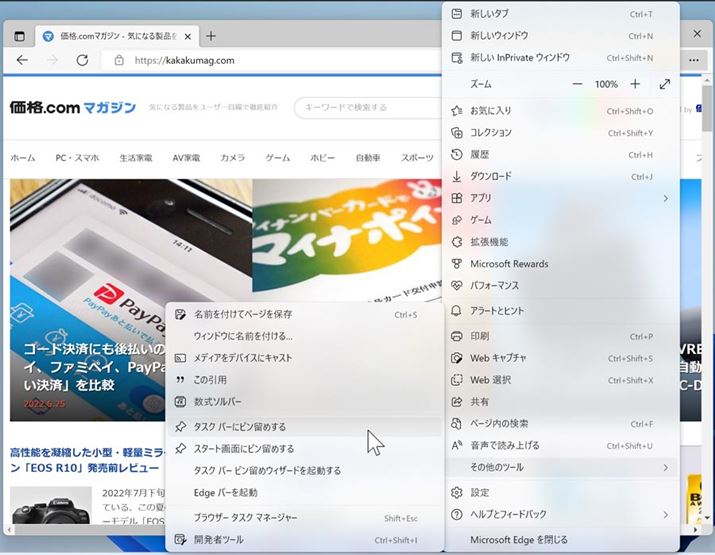Image resolution: width=715 pixels, height=555 pixels.
Task: Select 新しいウィンドウ menu entry
Action: 560,36
